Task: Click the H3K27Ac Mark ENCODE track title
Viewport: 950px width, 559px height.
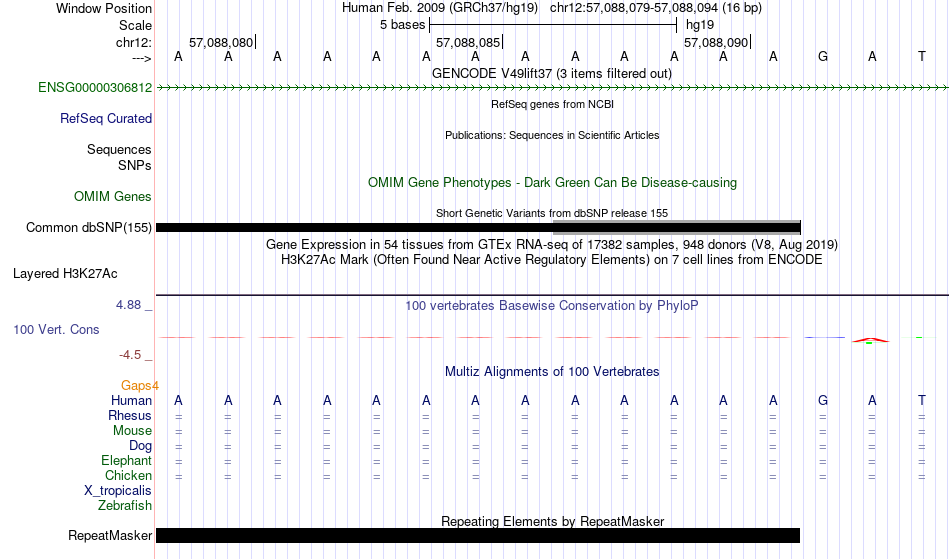Action: point(552,260)
